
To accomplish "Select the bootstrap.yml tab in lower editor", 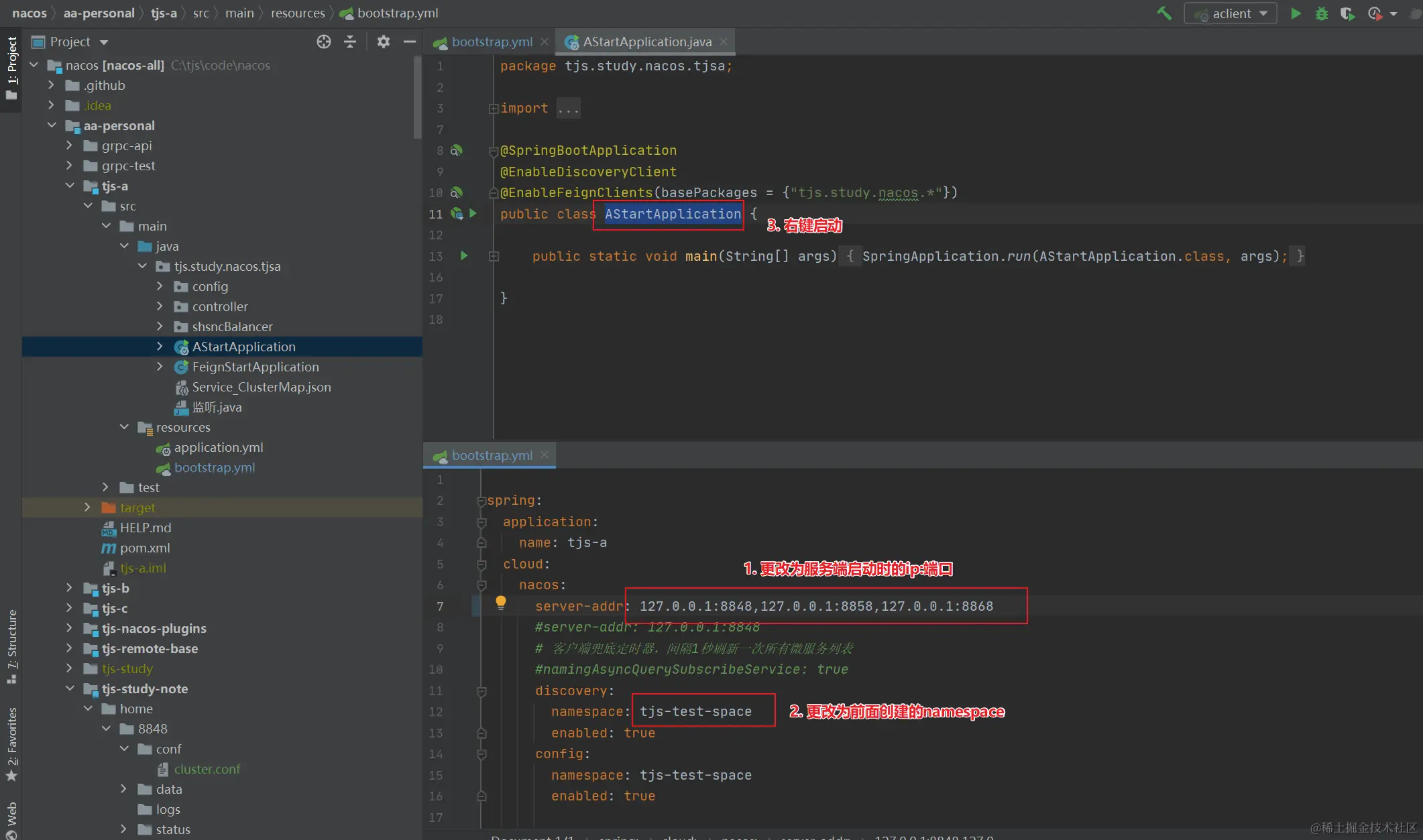I will point(492,455).
